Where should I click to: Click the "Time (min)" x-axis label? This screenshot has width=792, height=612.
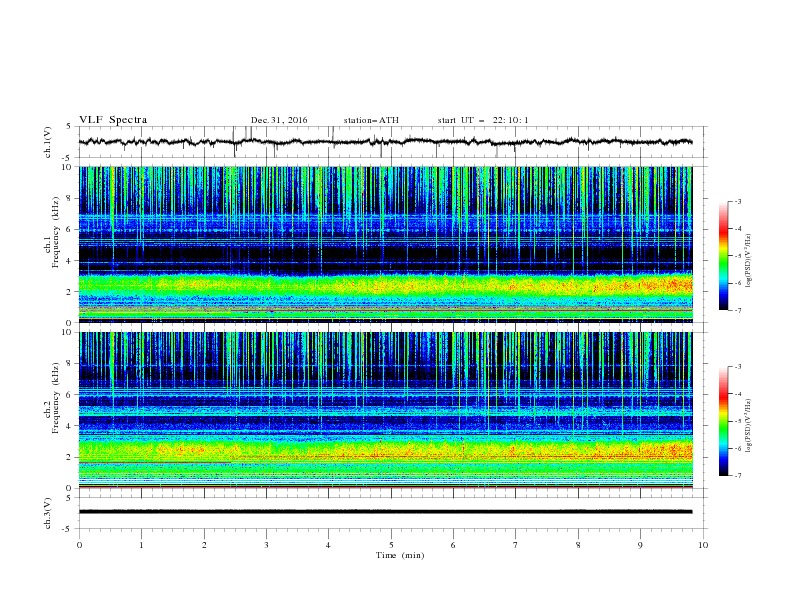(x=400, y=555)
